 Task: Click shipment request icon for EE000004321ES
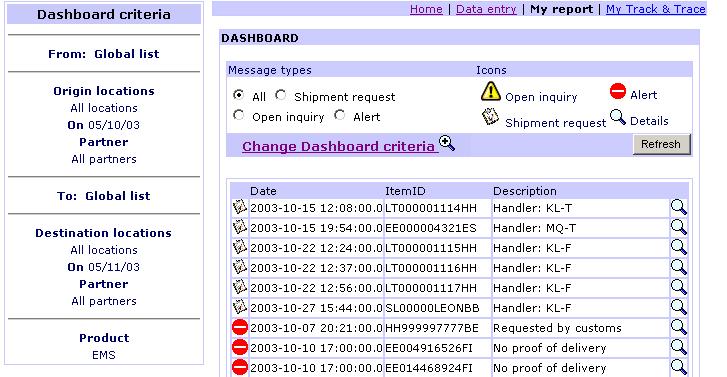tap(240, 227)
